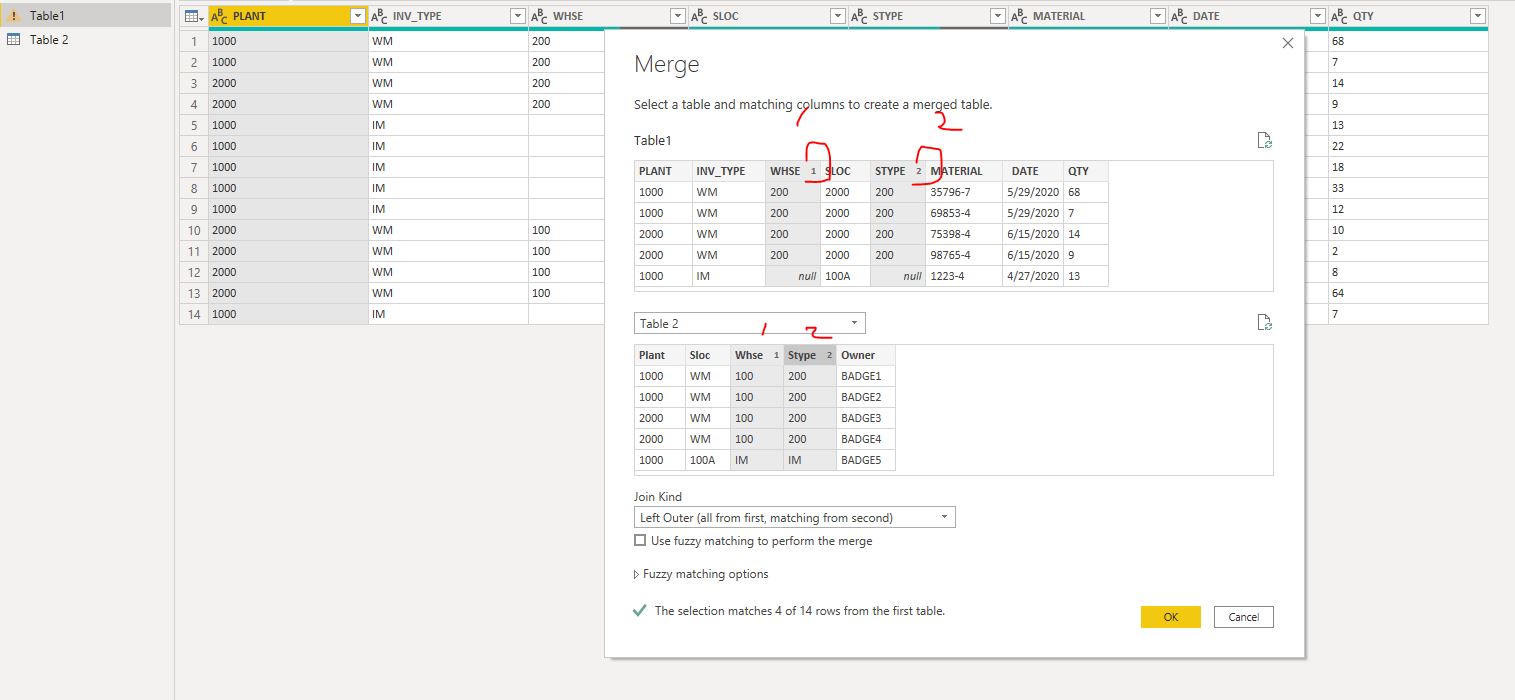
Task: Open INV_TYPE column filter dropdown
Action: pos(517,16)
